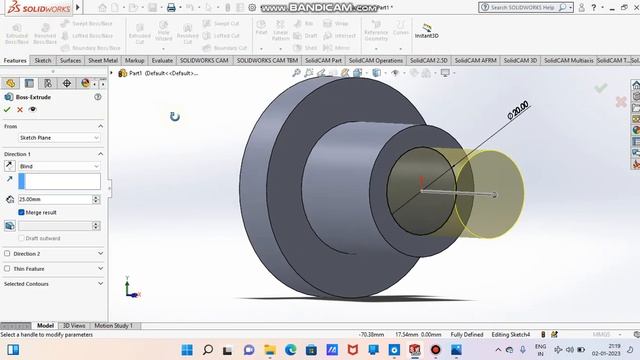
Task: Open the SolidCAM Part tab
Action: pos(323,60)
